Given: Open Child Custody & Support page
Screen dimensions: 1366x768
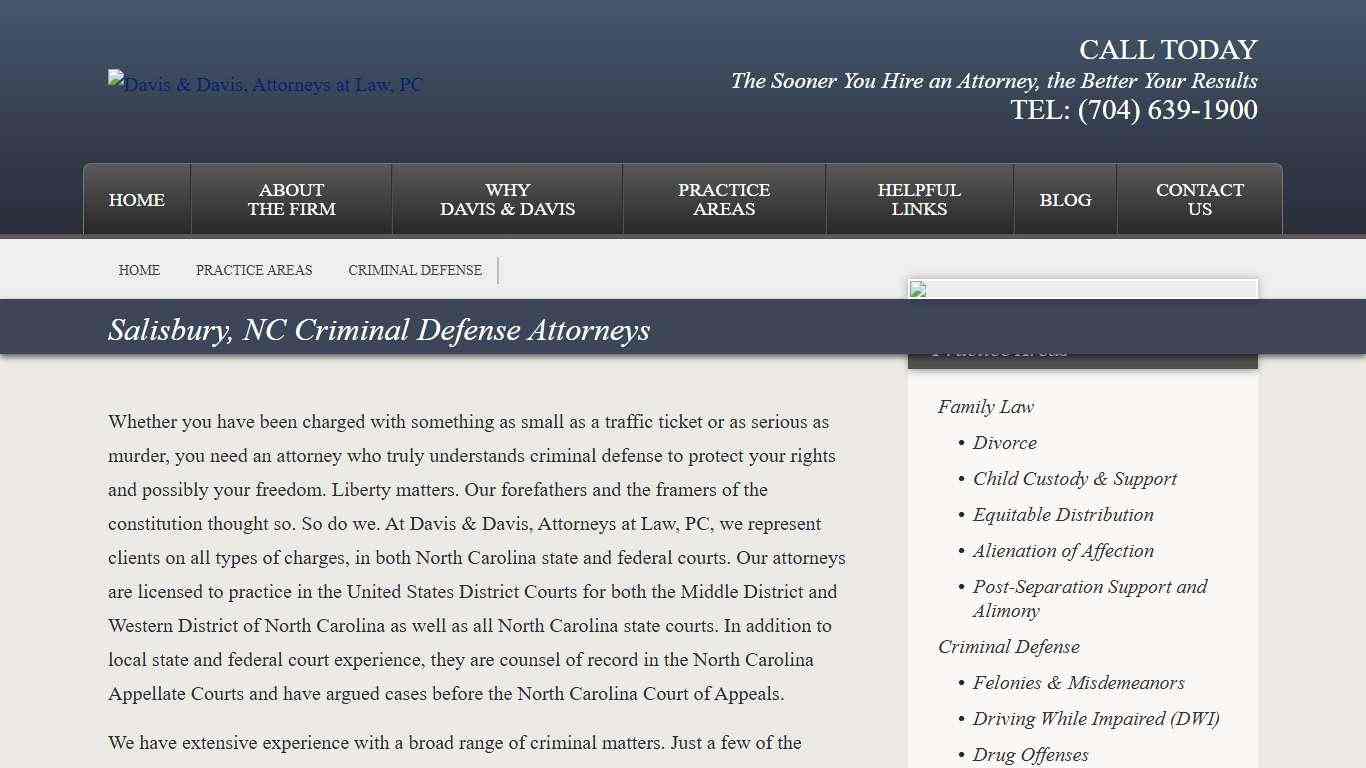Looking at the screenshot, I should coord(1075,479).
